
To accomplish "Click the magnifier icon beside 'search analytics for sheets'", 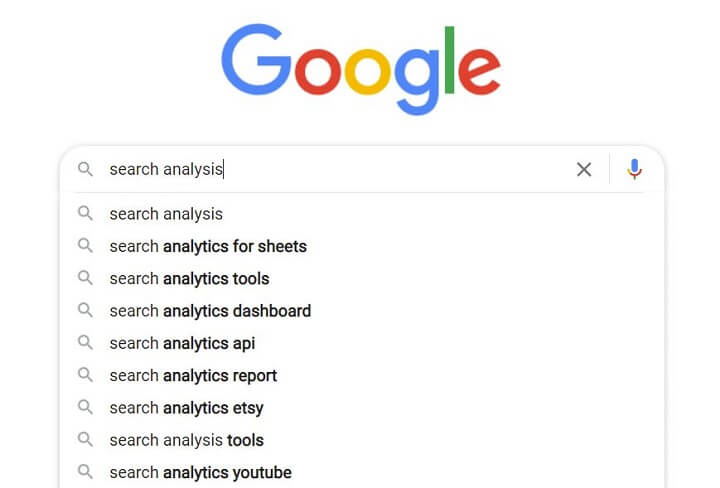I will coord(85,246).
